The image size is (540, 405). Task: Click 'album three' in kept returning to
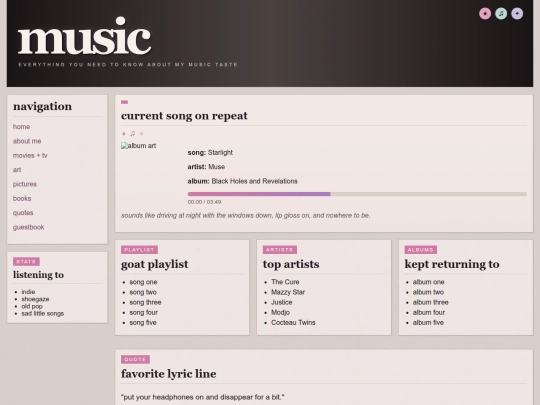430,302
